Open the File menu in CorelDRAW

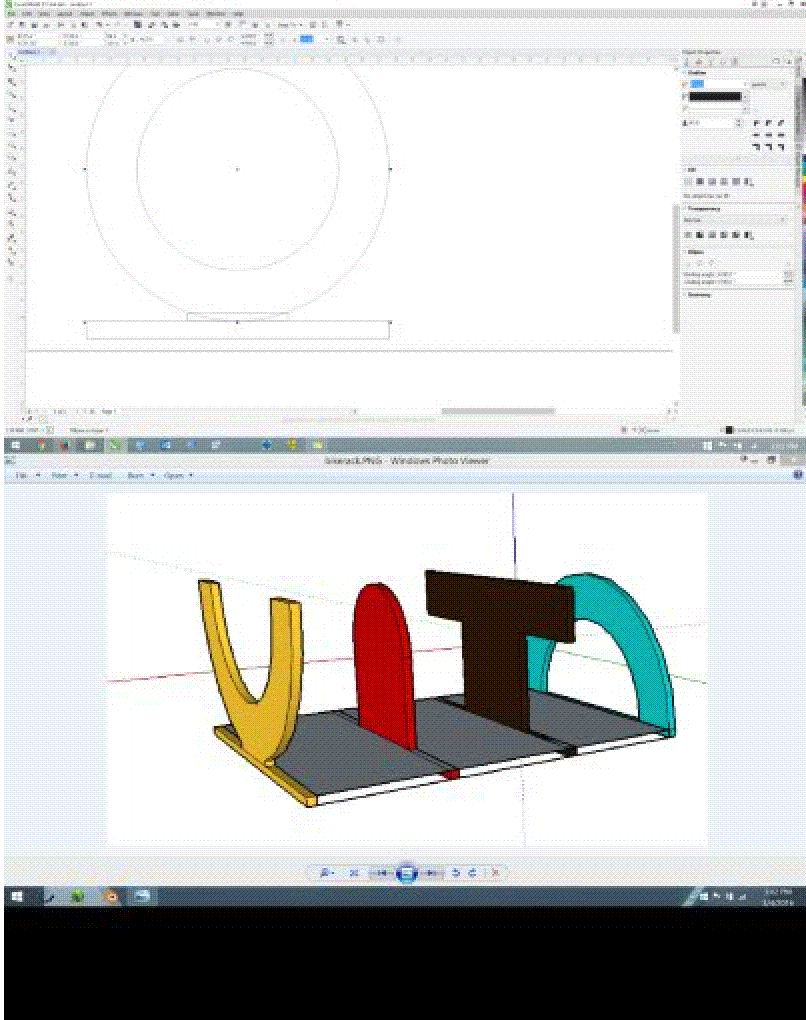point(11,14)
